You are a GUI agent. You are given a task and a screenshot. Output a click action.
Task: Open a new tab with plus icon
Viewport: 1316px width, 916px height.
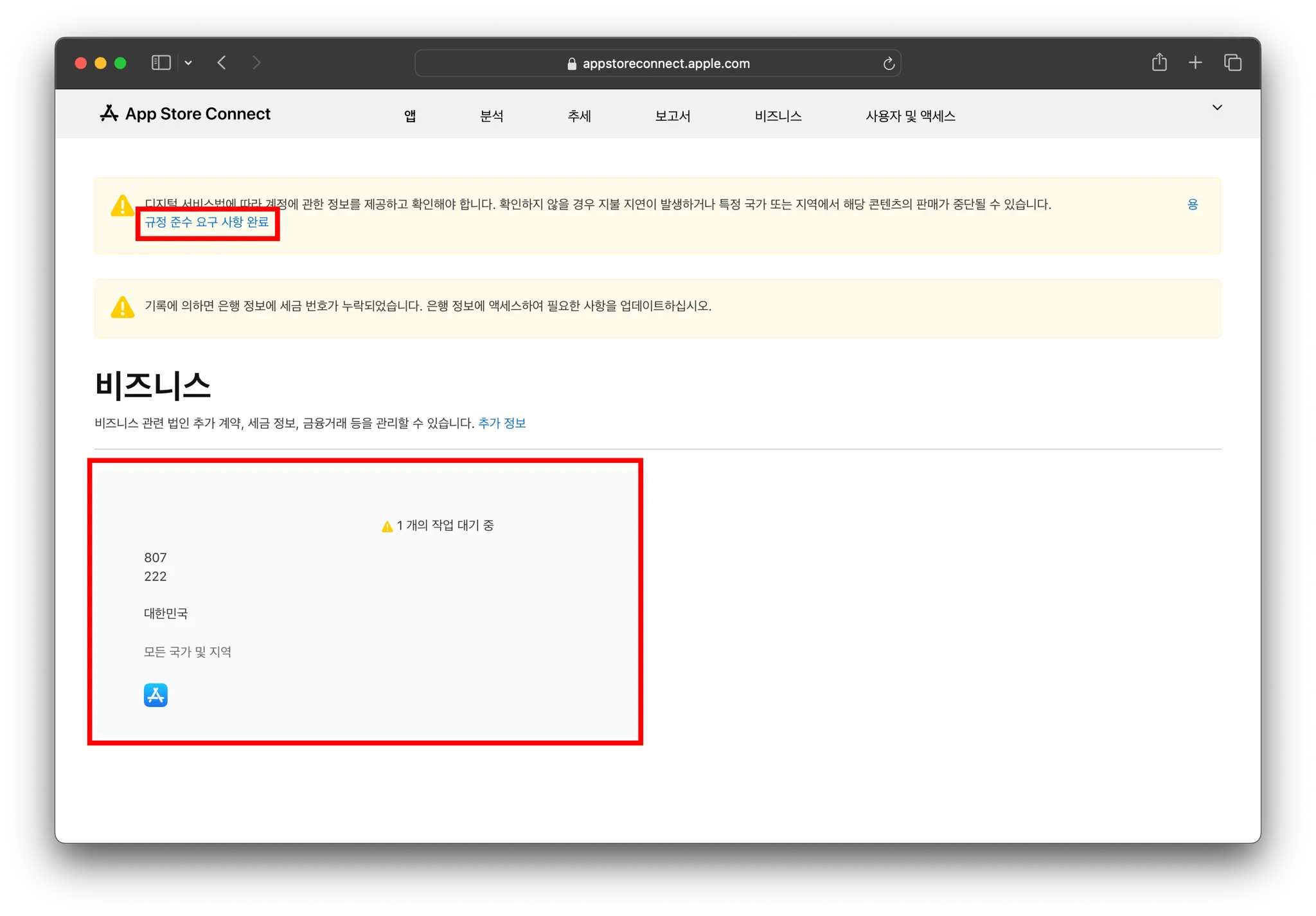pos(1195,62)
